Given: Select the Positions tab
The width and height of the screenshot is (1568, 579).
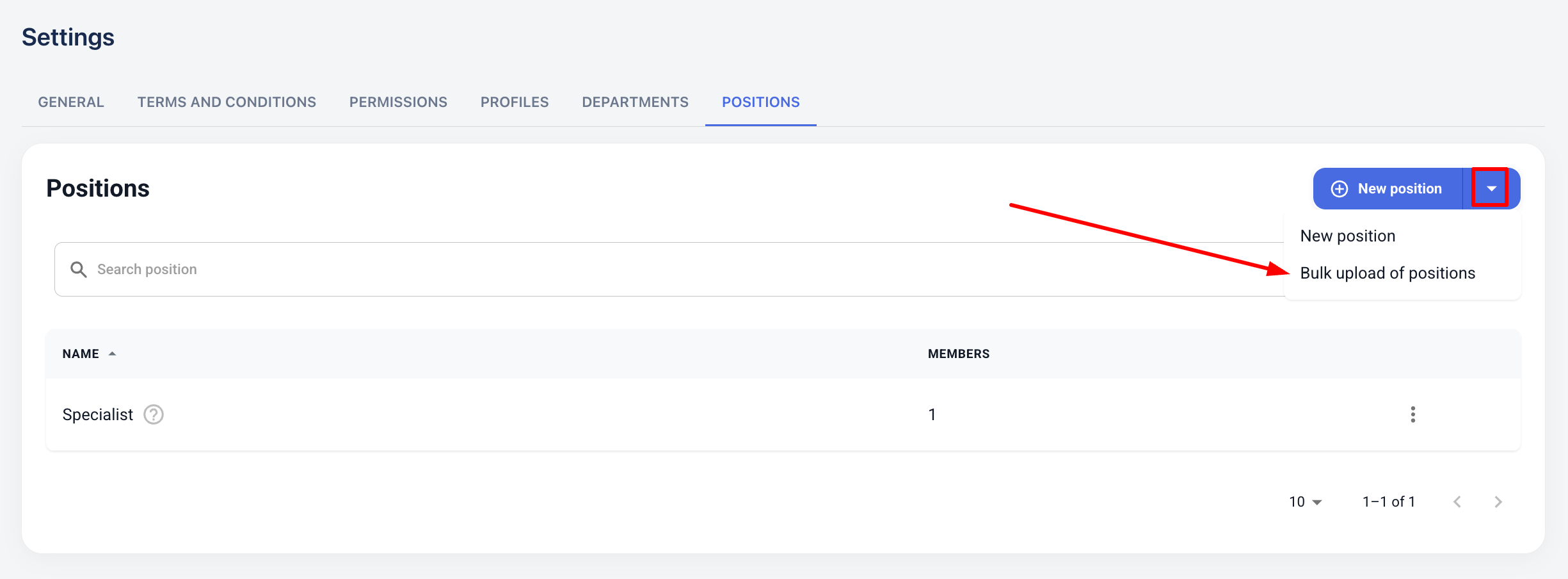Looking at the screenshot, I should pos(760,102).
